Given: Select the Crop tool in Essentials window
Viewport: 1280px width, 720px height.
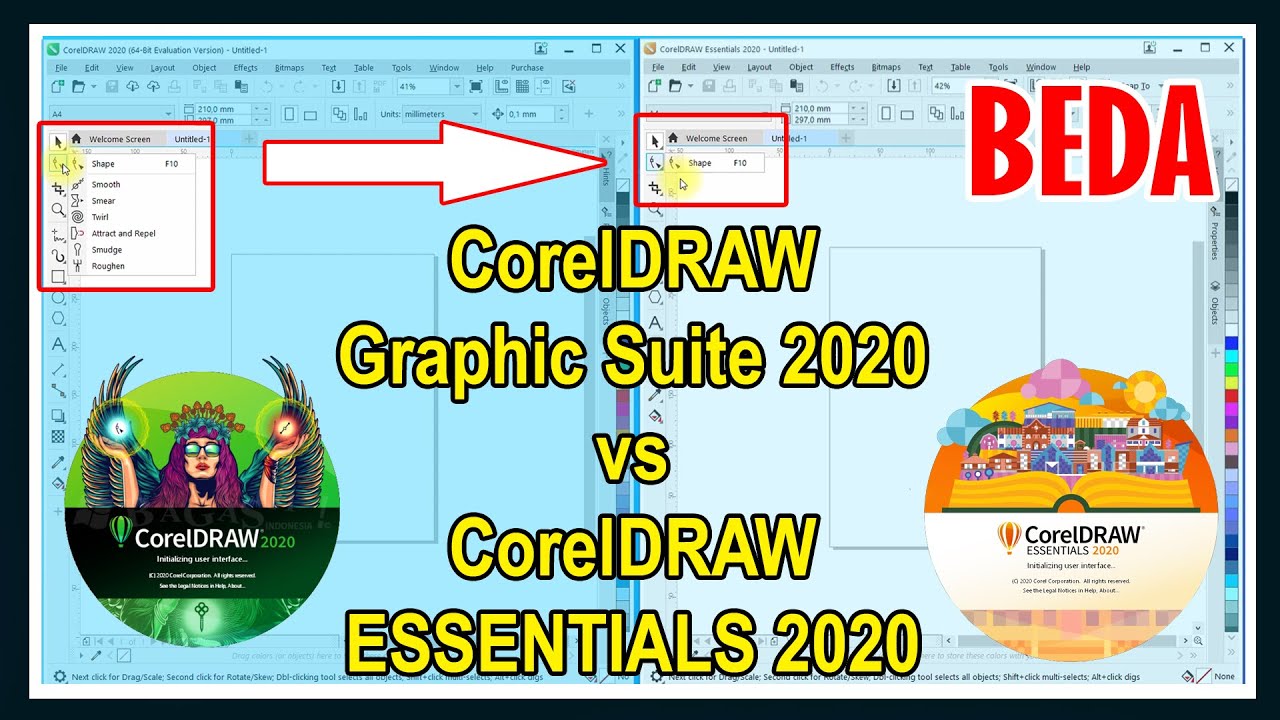Looking at the screenshot, I should (x=655, y=187).
